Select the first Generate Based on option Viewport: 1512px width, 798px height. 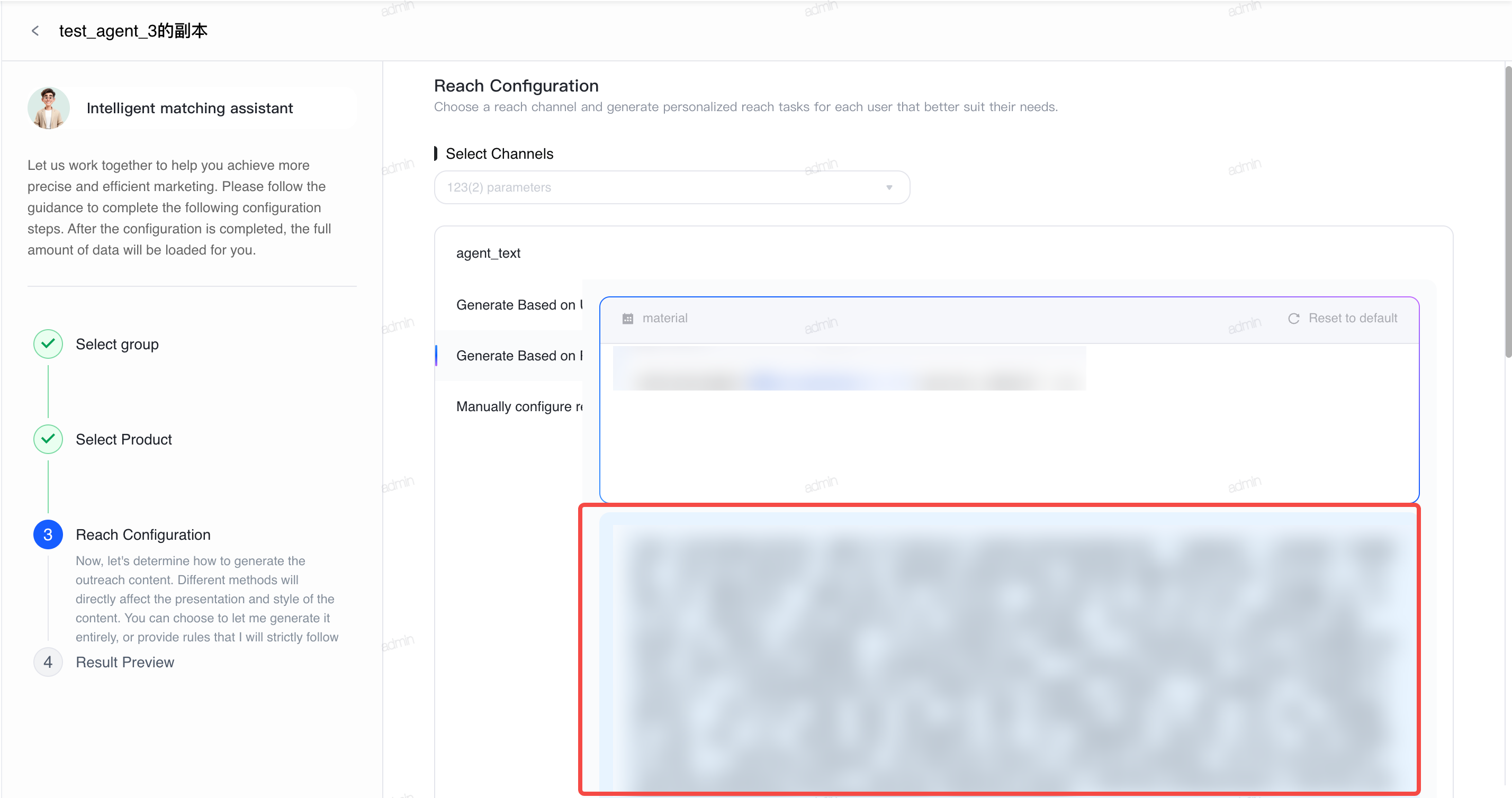point(519,304)
